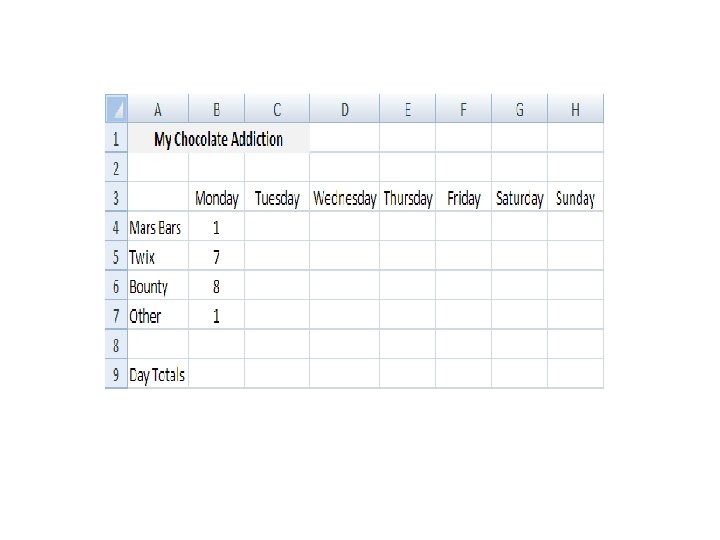This screenshot has height=540, width=720.
Task: Select the Day Totals label cell
Action: point(158,374)
